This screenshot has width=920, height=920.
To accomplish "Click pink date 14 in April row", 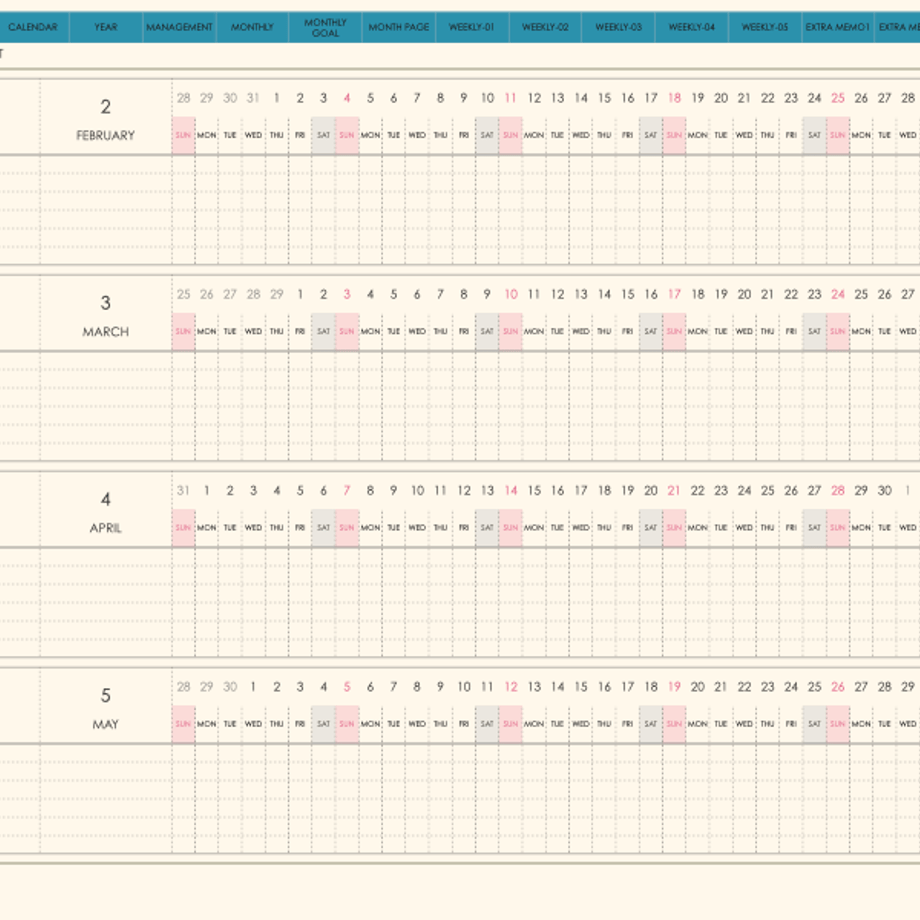I will pos(510,491).
